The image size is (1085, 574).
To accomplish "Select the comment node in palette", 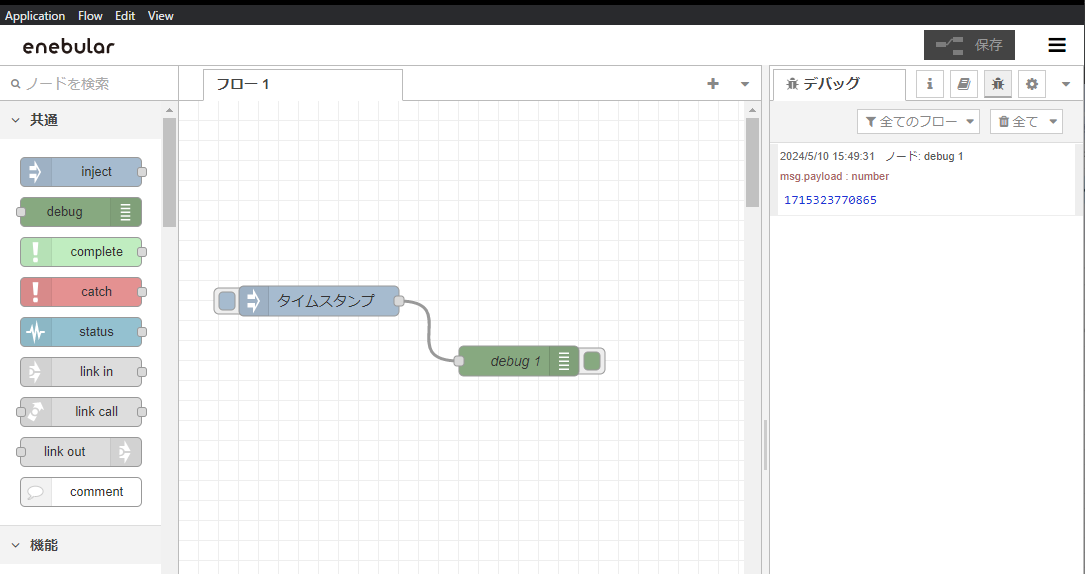I will (x=81, y=492).
